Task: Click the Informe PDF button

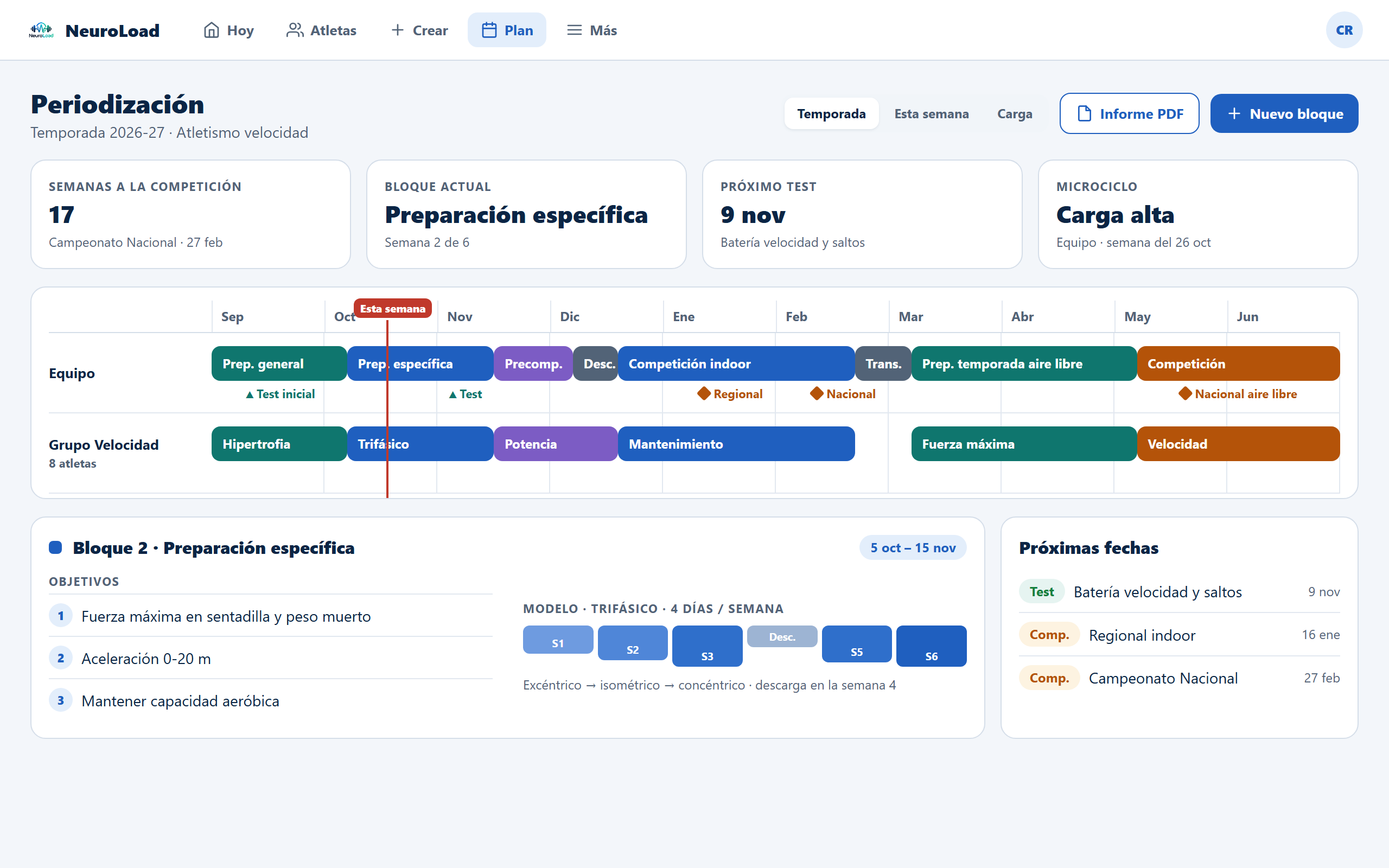Action: tap(1129, 114)
